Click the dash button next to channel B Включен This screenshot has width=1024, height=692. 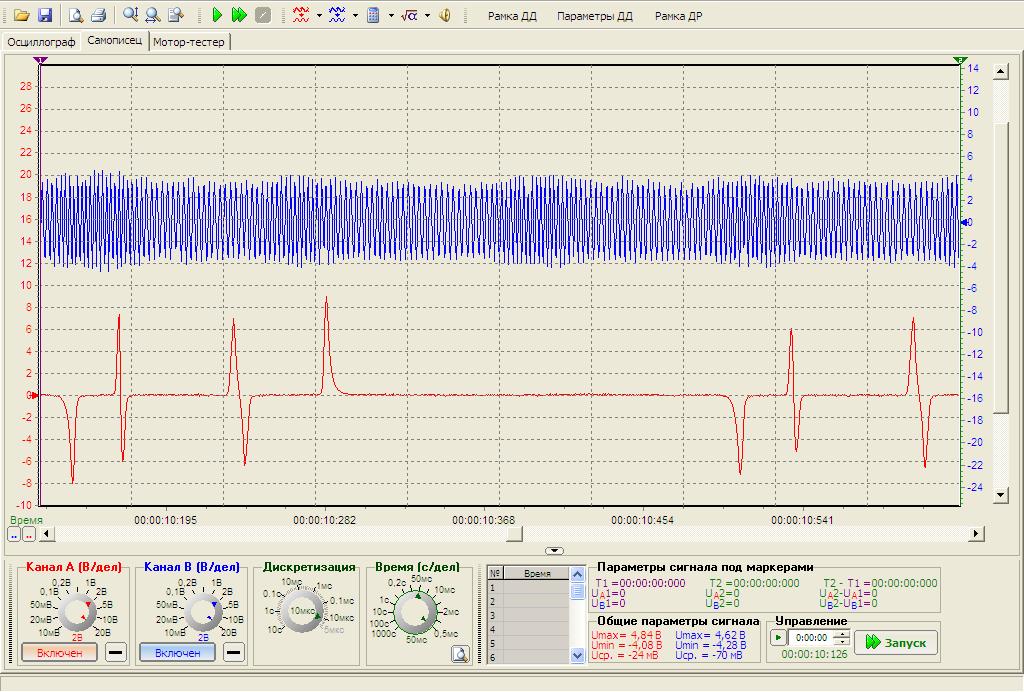(234, 652)
